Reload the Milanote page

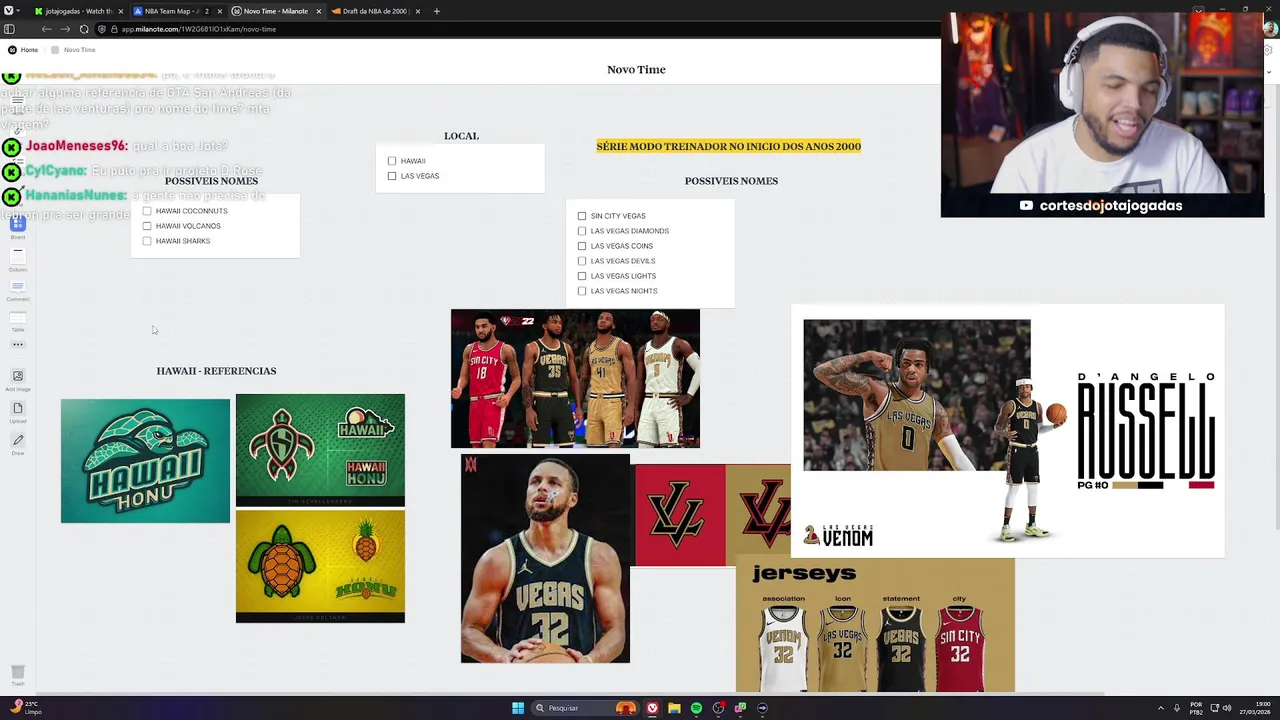[x=84, y=29]
